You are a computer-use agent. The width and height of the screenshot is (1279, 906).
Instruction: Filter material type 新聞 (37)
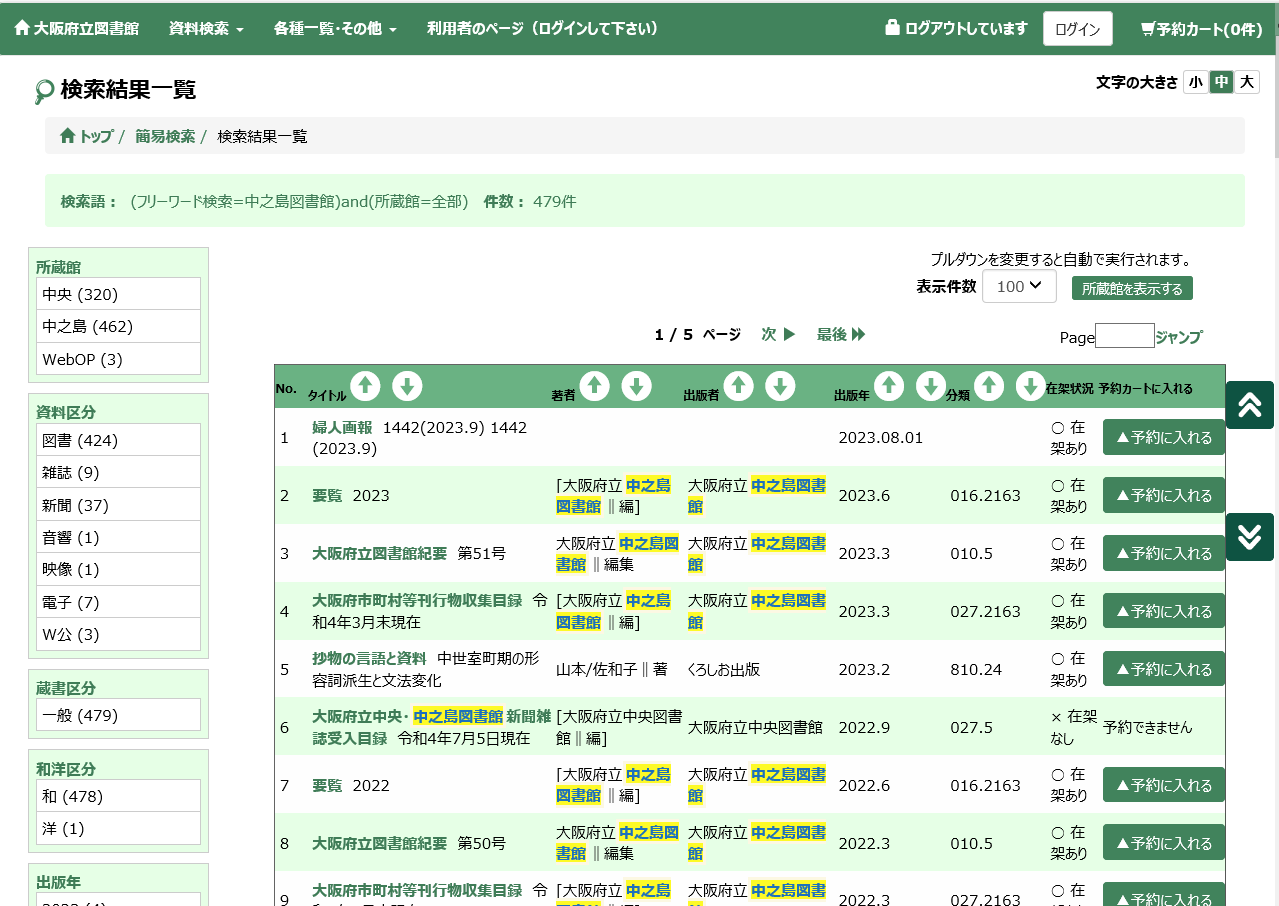tap(119, 505)
